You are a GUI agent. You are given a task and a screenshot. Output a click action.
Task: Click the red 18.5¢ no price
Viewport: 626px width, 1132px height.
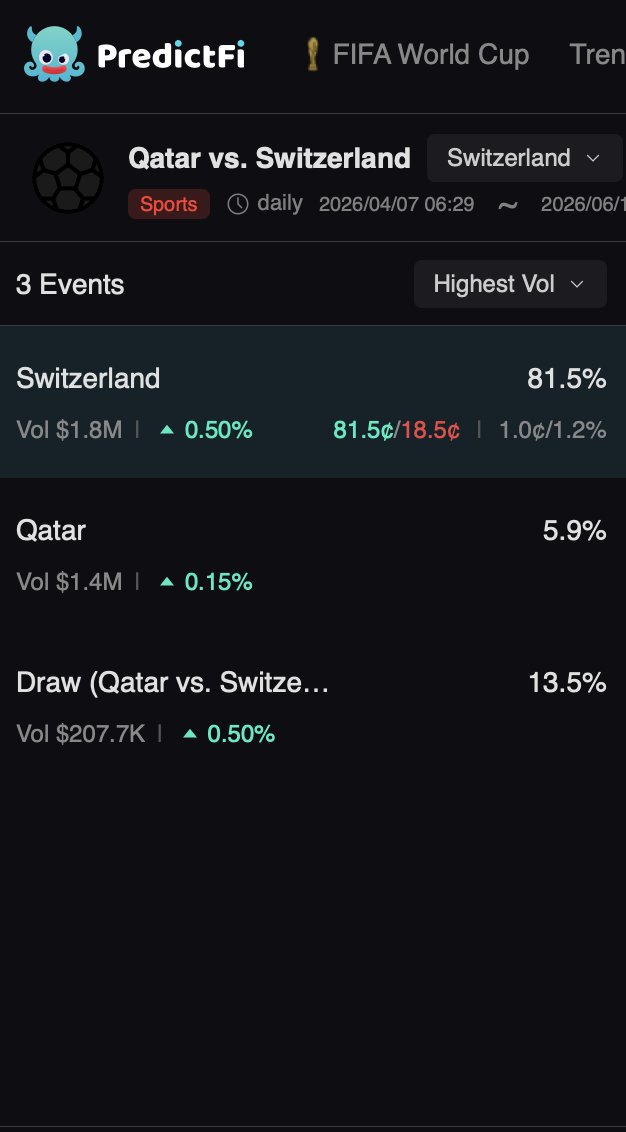(430, 430)
